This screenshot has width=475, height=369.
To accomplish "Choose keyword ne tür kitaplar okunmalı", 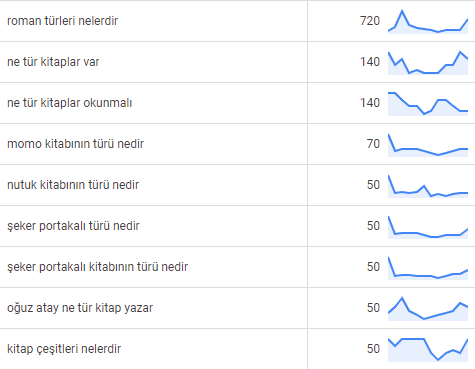I will pos(69,103).
